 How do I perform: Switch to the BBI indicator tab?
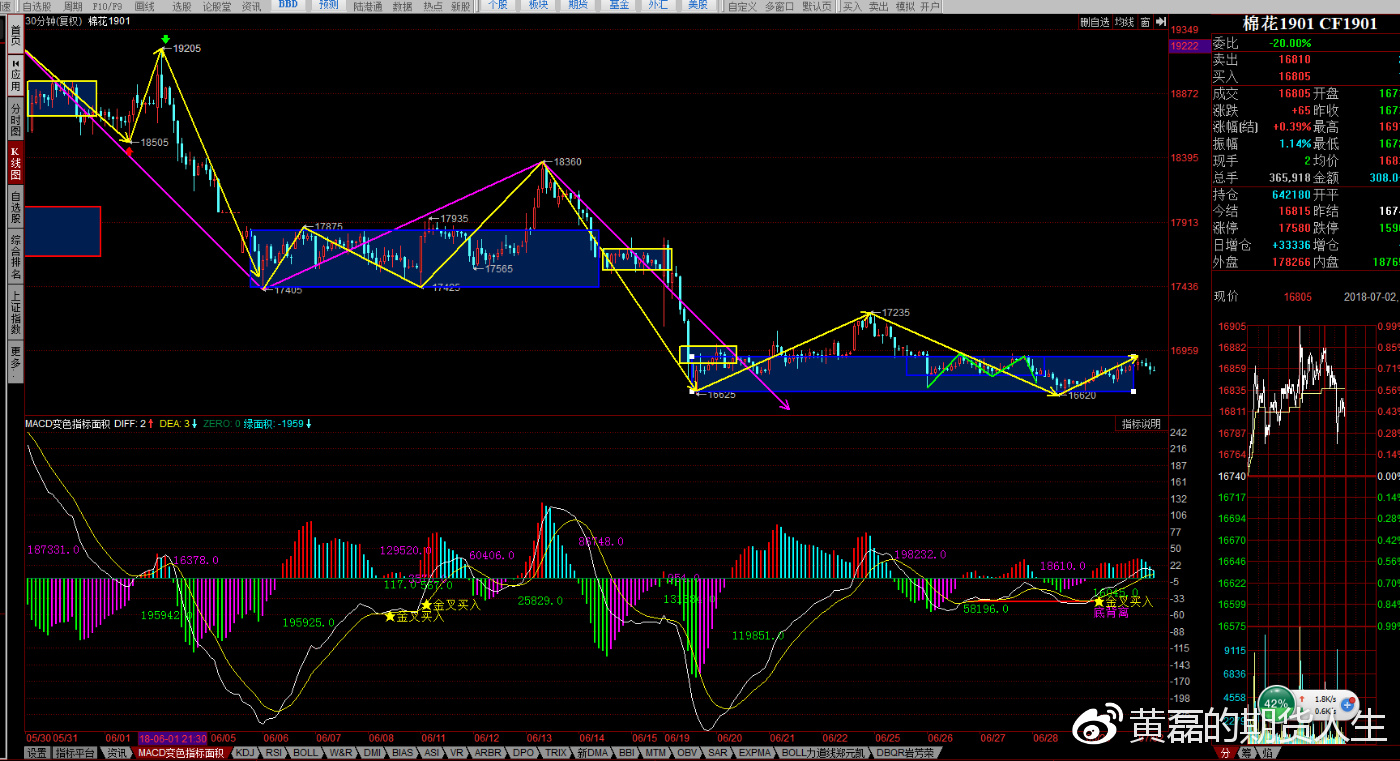pos(627,753)
